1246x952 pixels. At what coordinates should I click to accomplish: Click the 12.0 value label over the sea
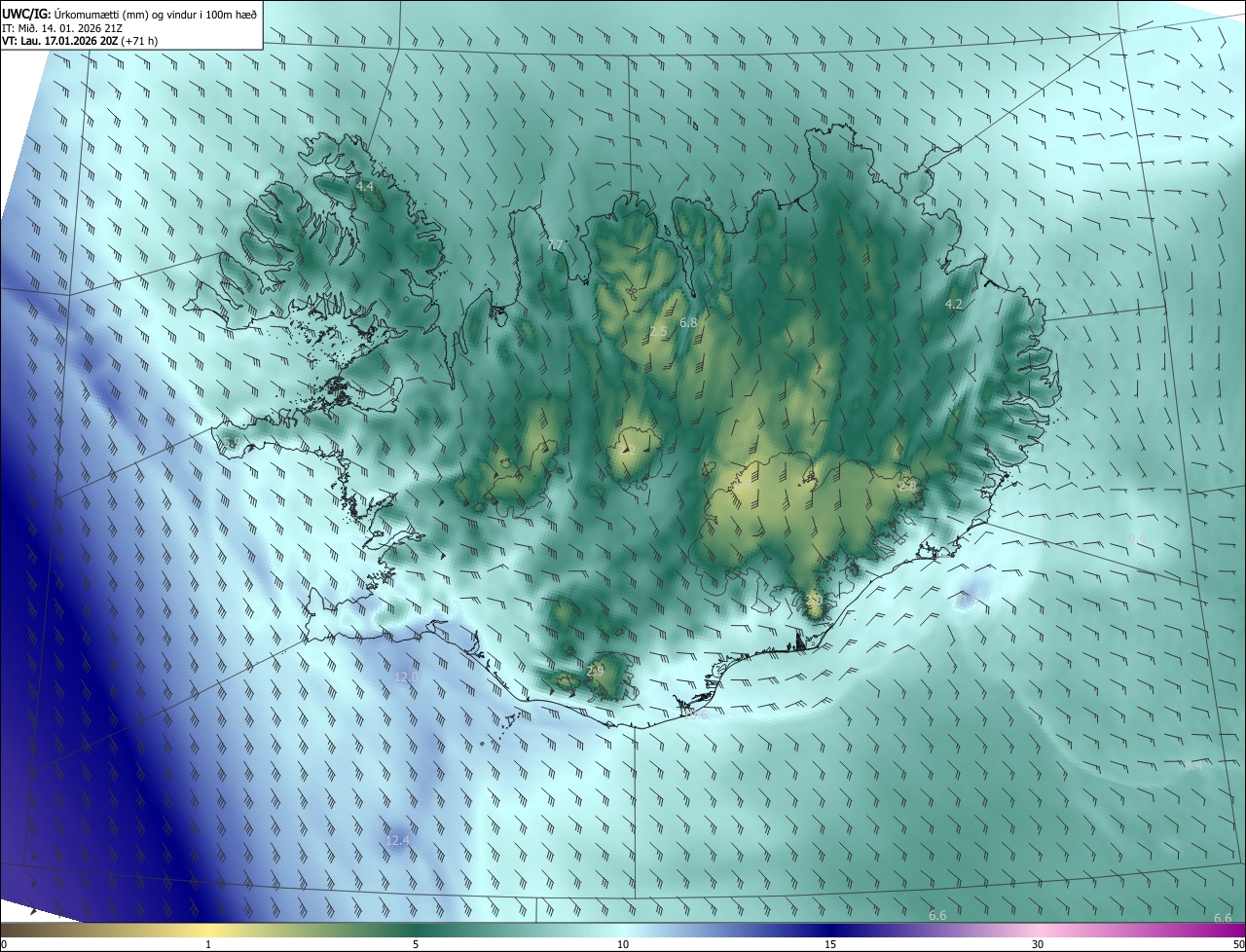point(407,677)
